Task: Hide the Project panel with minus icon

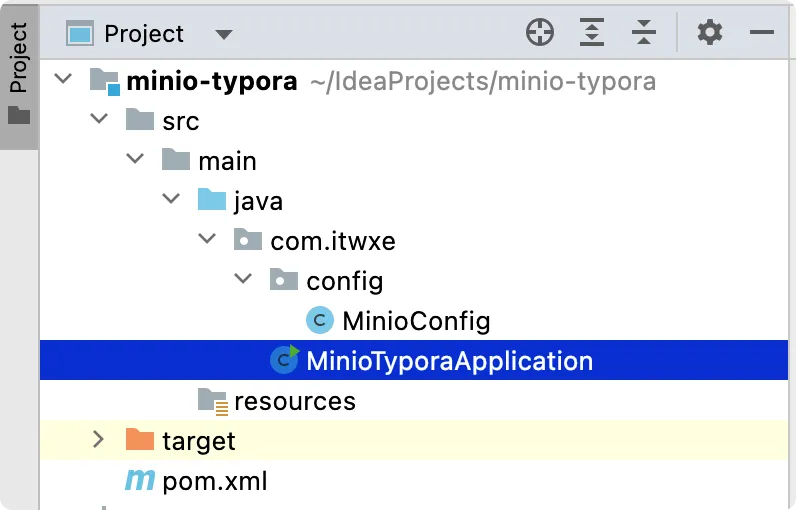Action: point(762,33)
